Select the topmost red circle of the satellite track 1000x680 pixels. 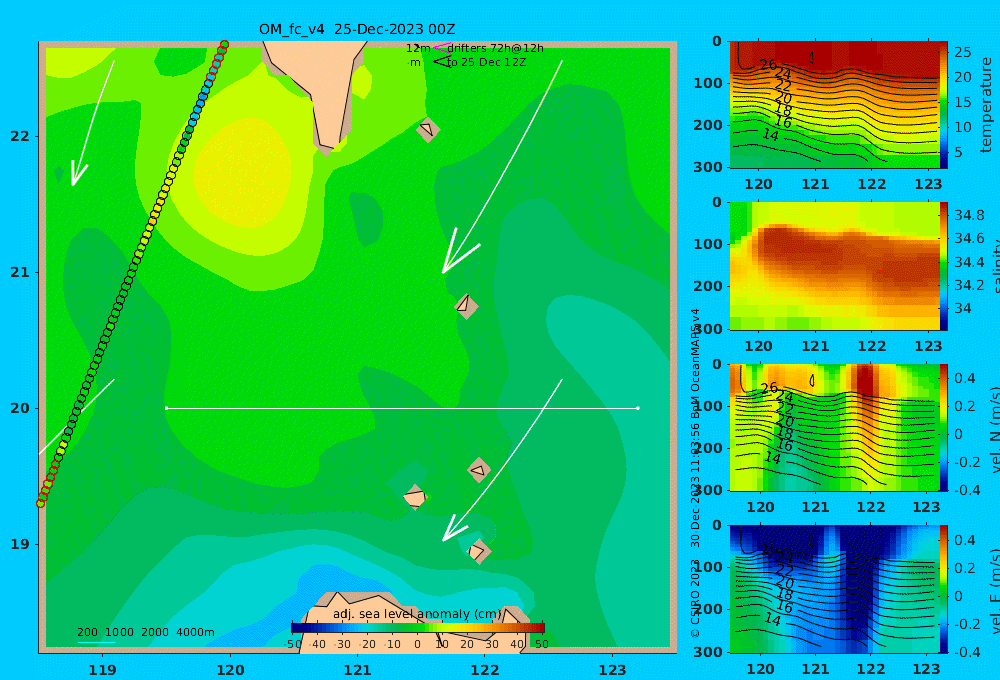coord(224,45)
